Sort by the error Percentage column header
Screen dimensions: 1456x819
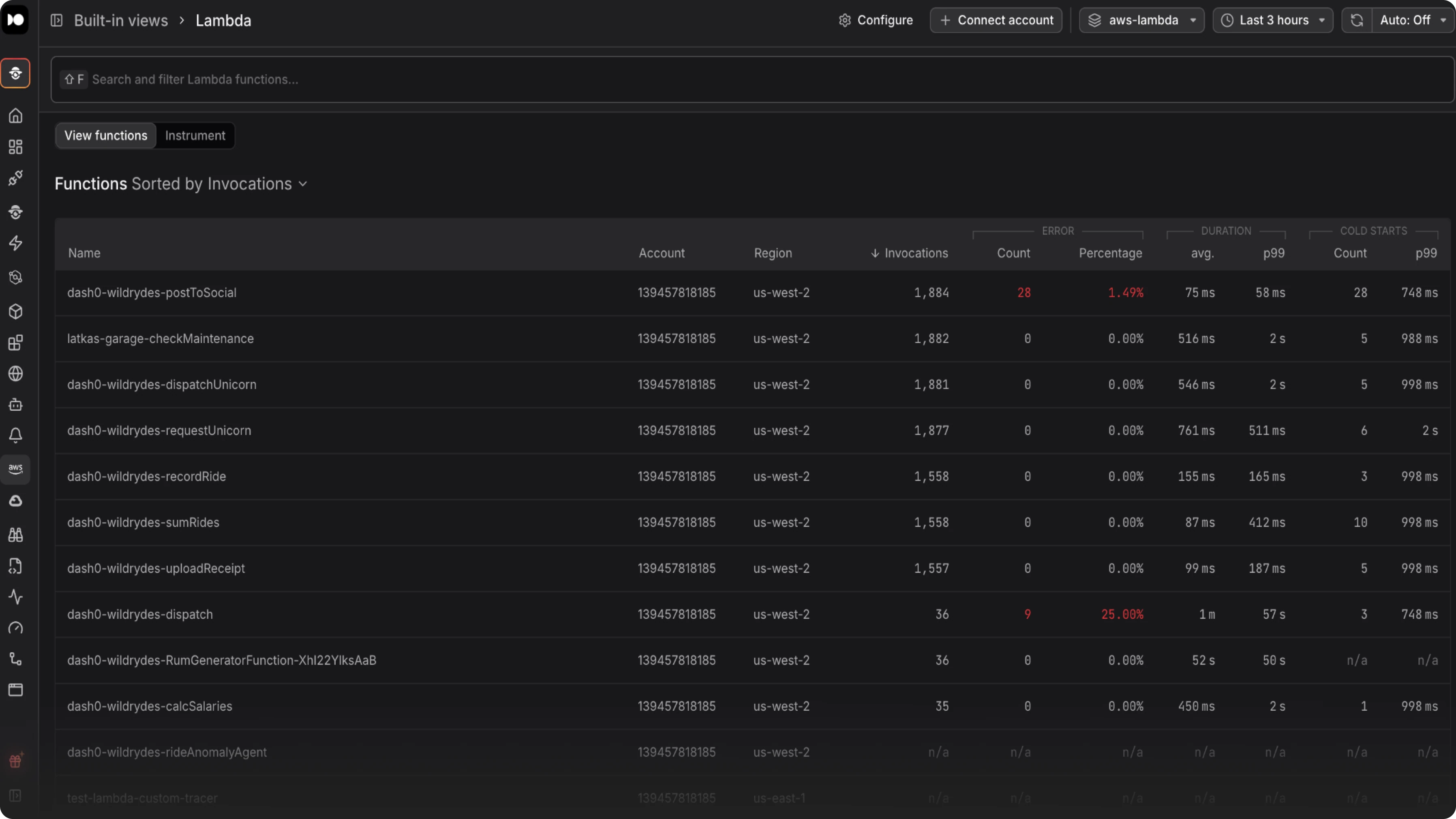point(1110,253)
